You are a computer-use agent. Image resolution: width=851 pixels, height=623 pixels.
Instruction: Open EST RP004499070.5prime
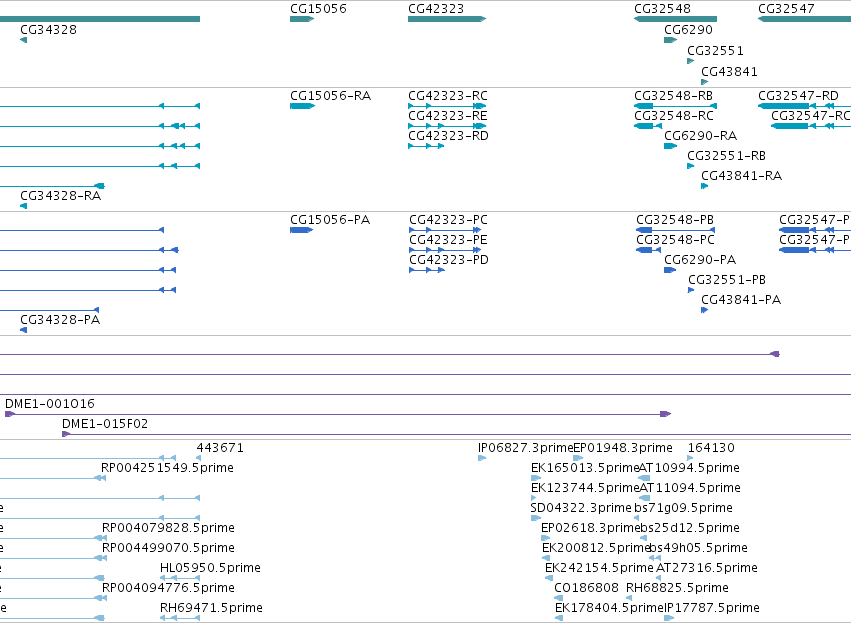click(x=168, y=548)
